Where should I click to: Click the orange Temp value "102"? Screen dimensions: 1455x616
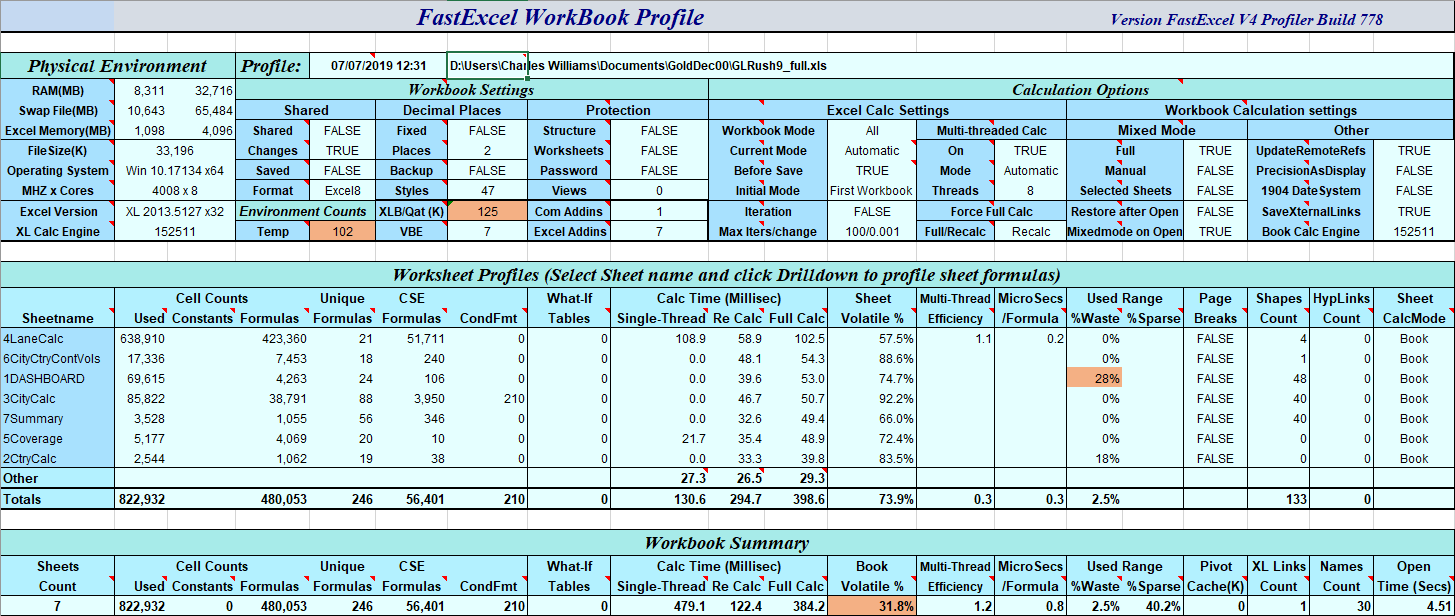[343, 231]
